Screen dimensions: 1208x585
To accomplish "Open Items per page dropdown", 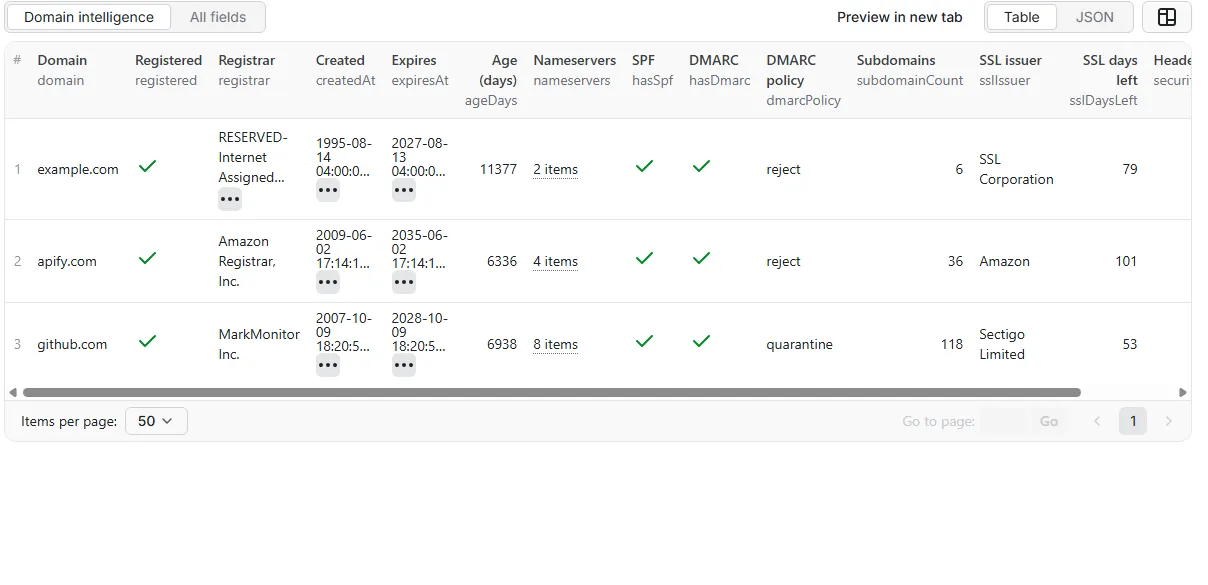I will tap(156, 421).
